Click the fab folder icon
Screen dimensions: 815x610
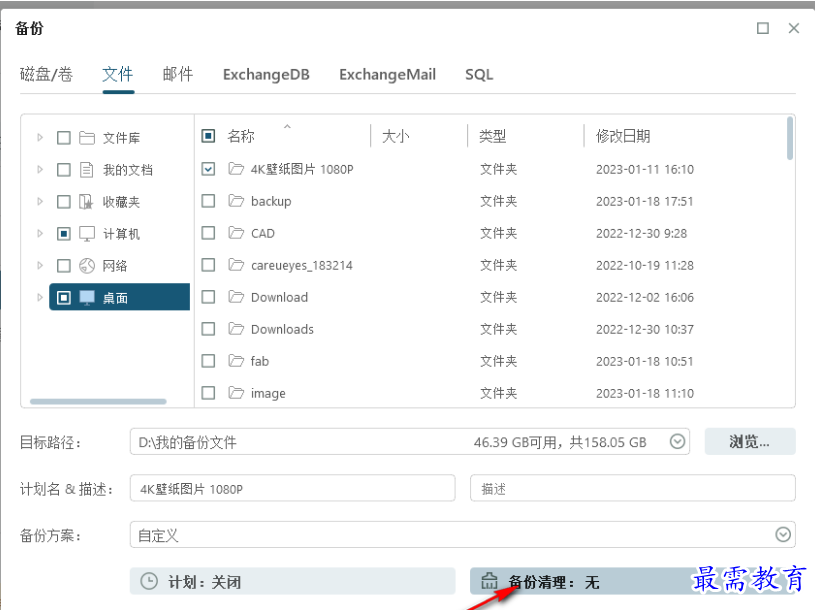click(x=236, y=361)
